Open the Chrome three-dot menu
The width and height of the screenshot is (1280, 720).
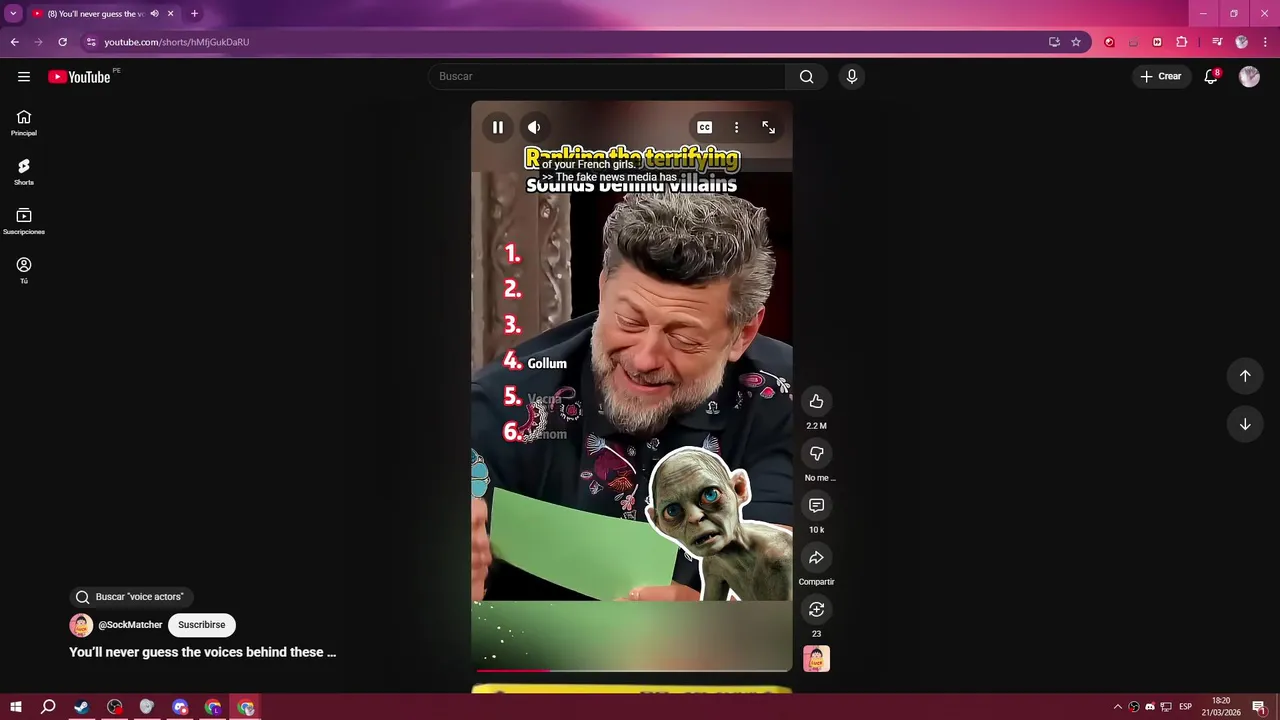[x=1265, y=42]
